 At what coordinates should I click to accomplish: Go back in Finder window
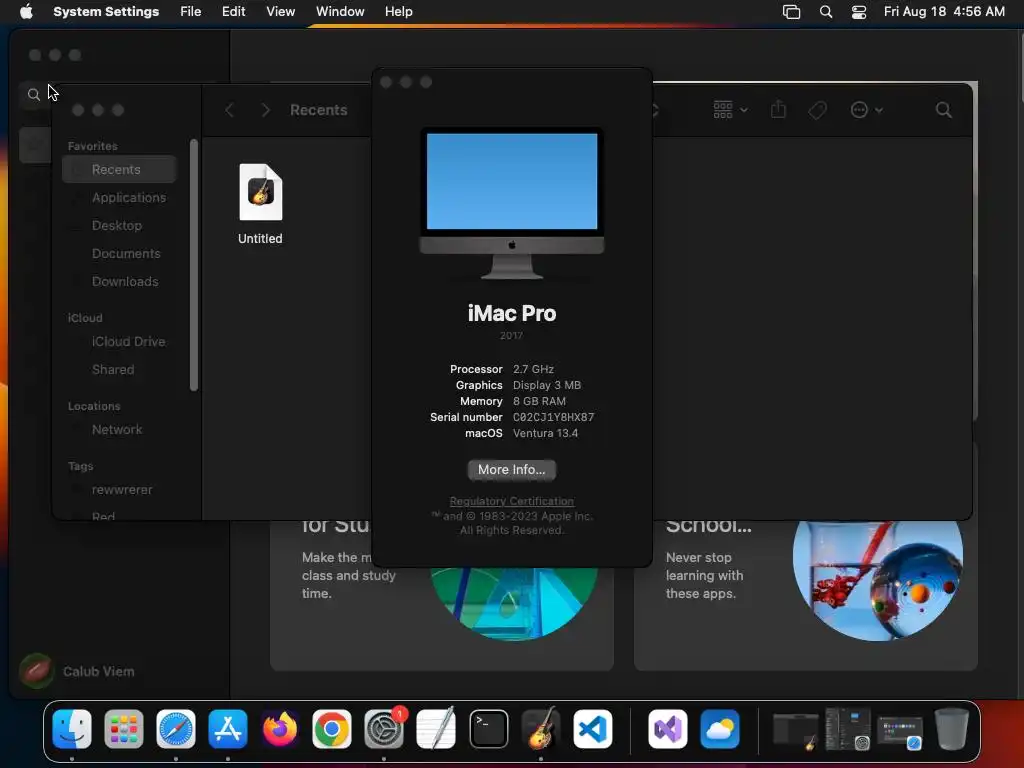coord(229,110)
